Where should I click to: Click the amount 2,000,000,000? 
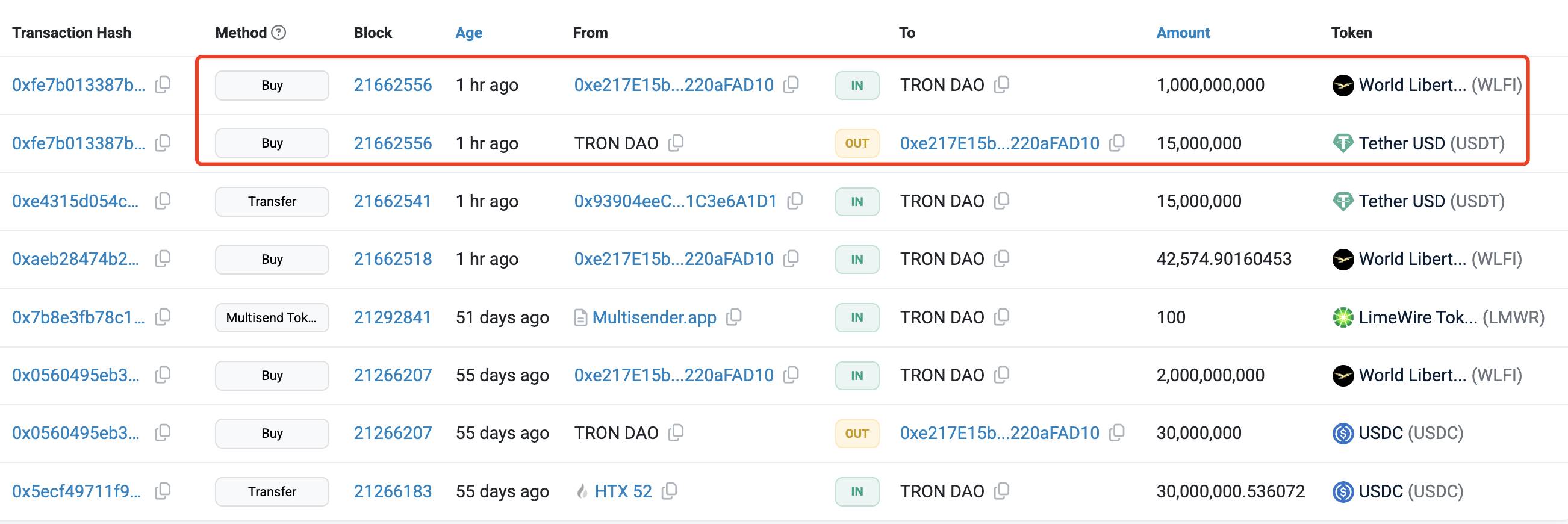[x=1210, y=375]
